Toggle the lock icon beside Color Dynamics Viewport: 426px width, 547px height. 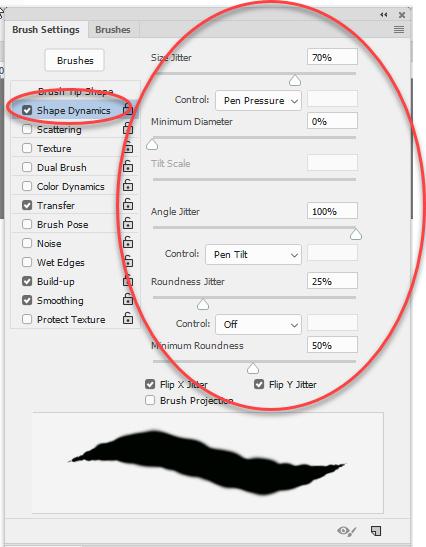(x=128, y=185)
